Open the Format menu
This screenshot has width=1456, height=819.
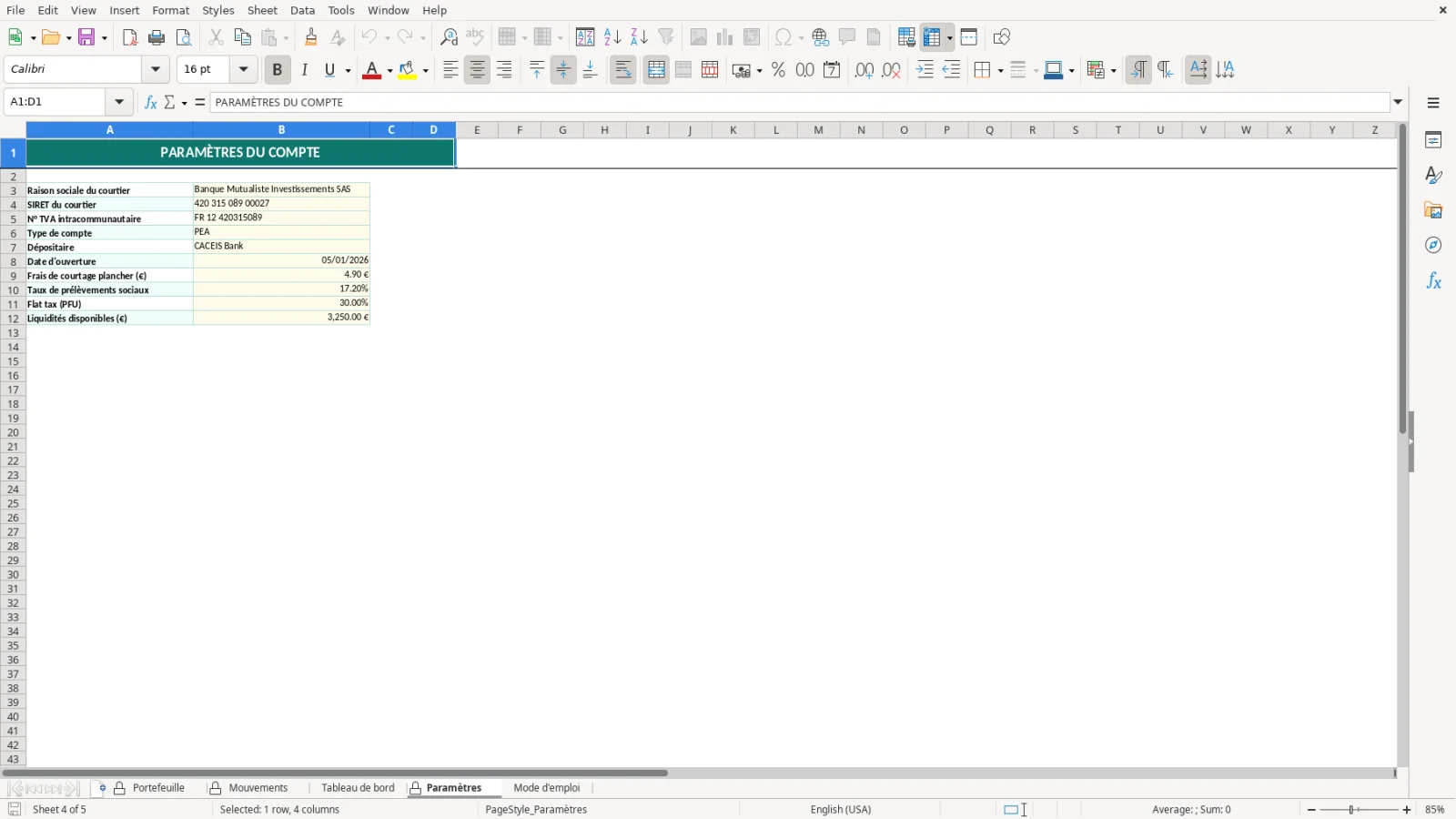(170, 10)
